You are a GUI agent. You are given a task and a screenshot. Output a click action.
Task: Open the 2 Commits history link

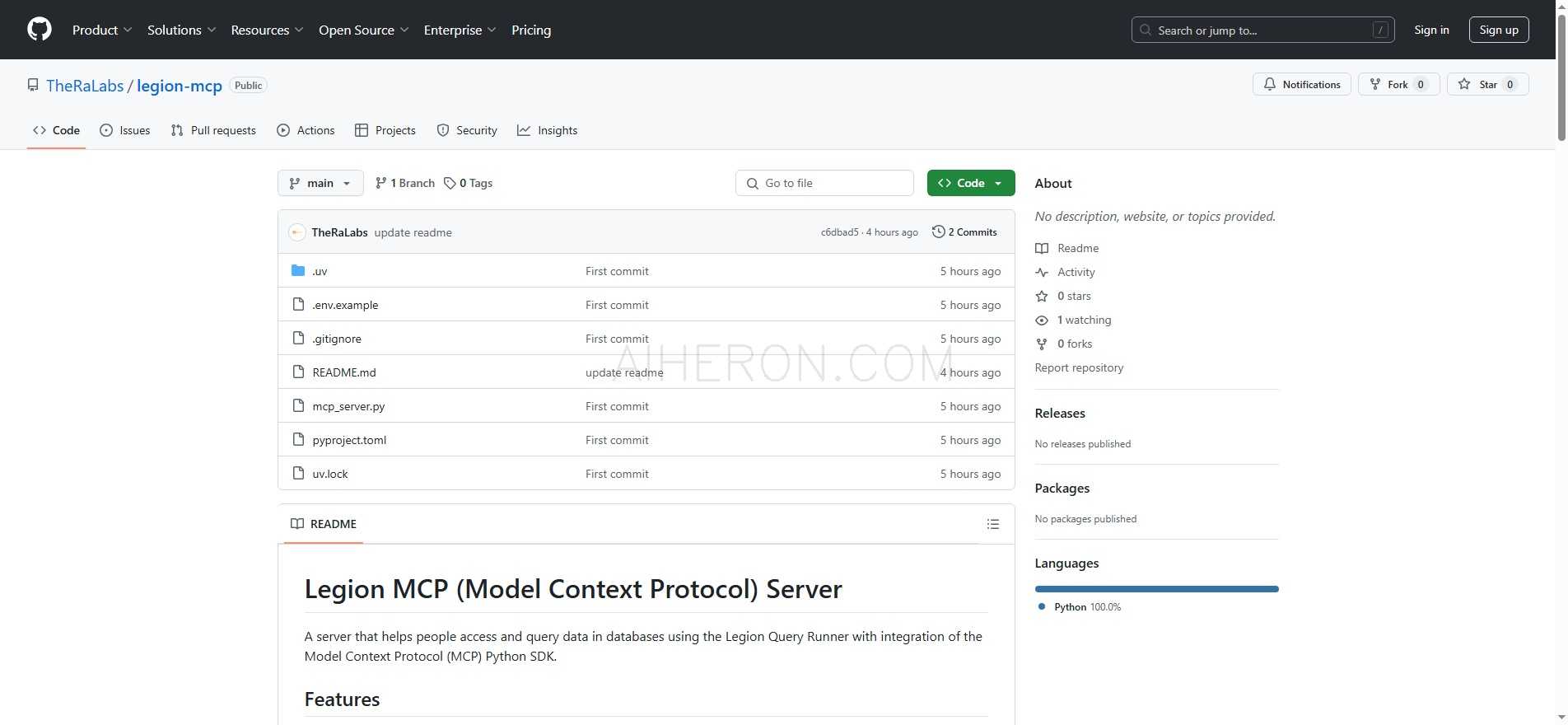tap(964, 232)
